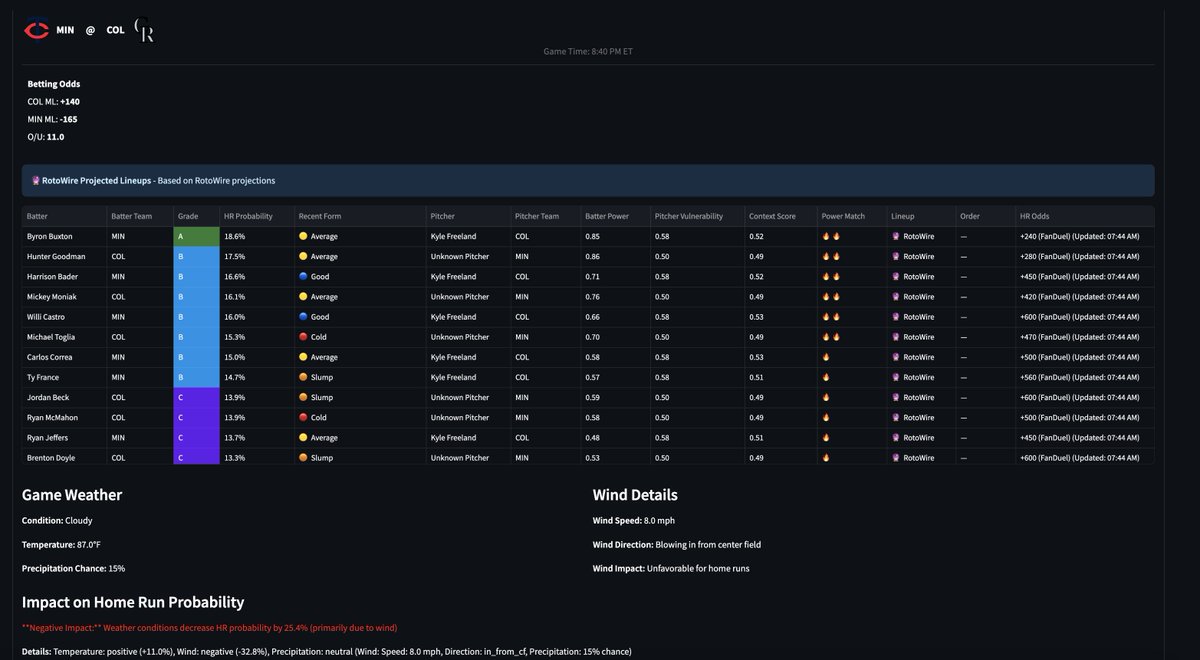Click the Slump form icon for Ty France
The height and width of the screenshot is (660, 1200).
[303, 377]
